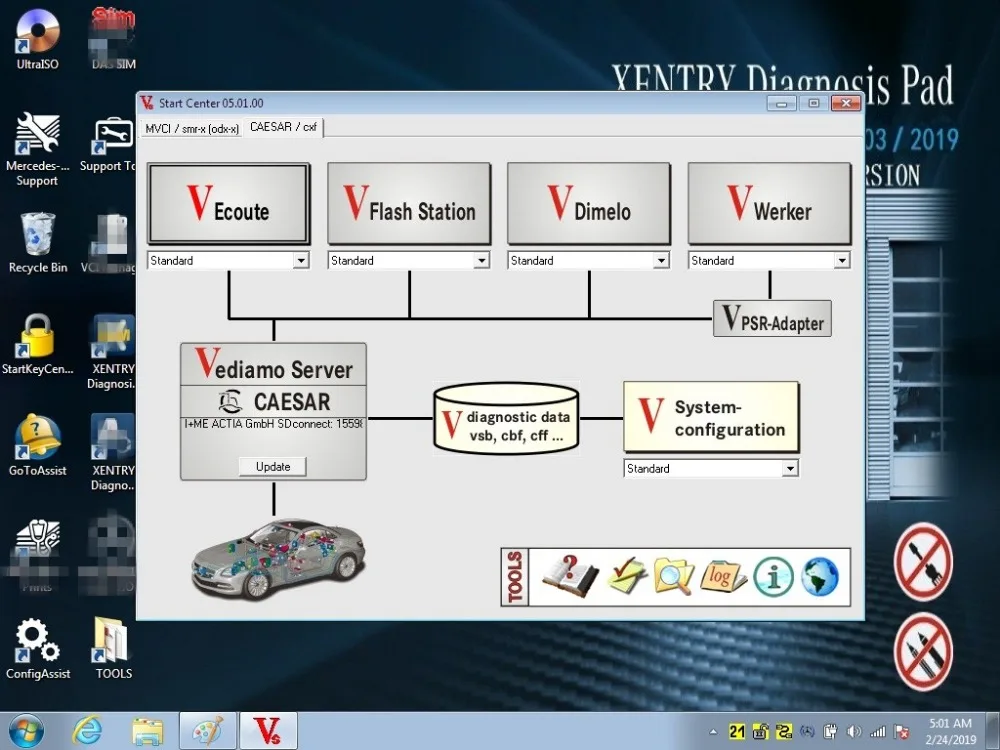
Task: Click the checkmark notes tool icon
Action: [x=626, y=575]
